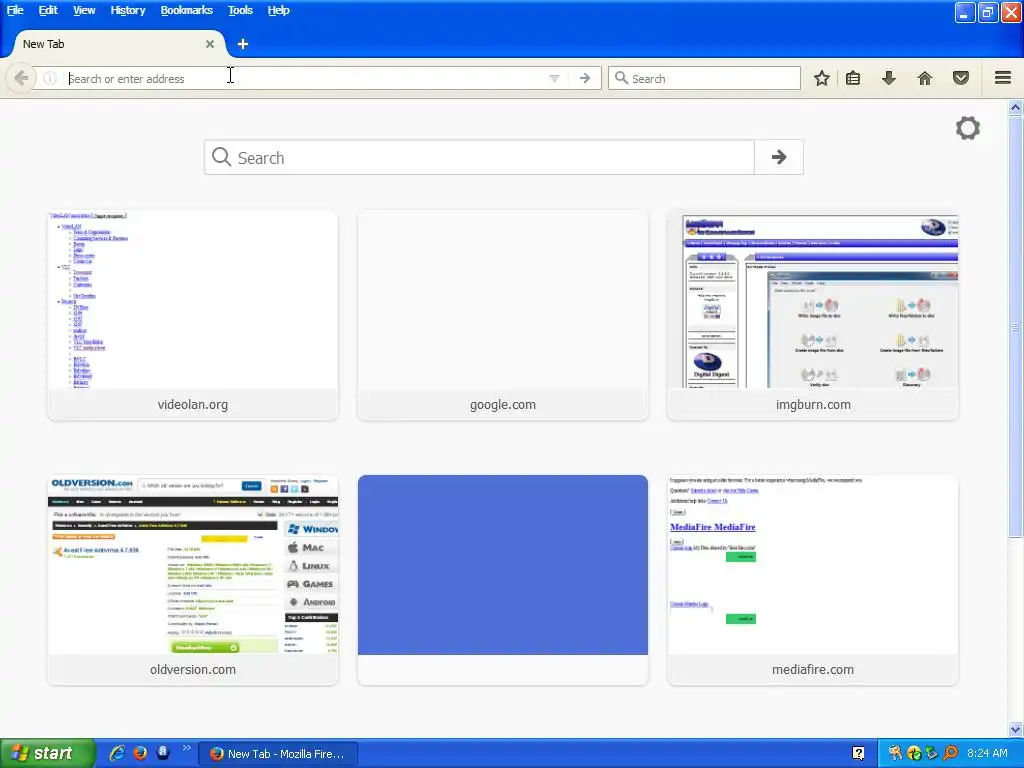Expand the quick launch chevron
Image resolution: width=1024 pixels, height=768 pixels.
pos(187,748)
